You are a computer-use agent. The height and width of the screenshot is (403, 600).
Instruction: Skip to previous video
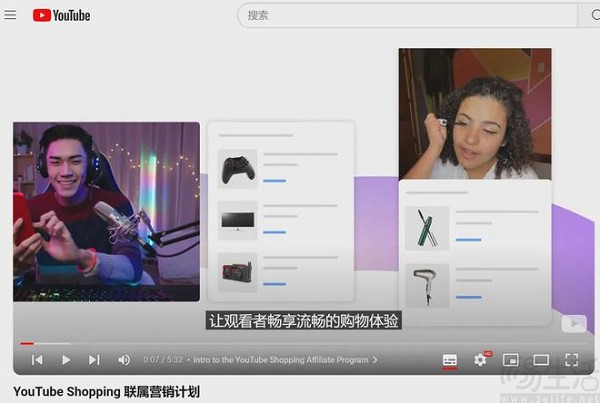[x=37, y=360]
